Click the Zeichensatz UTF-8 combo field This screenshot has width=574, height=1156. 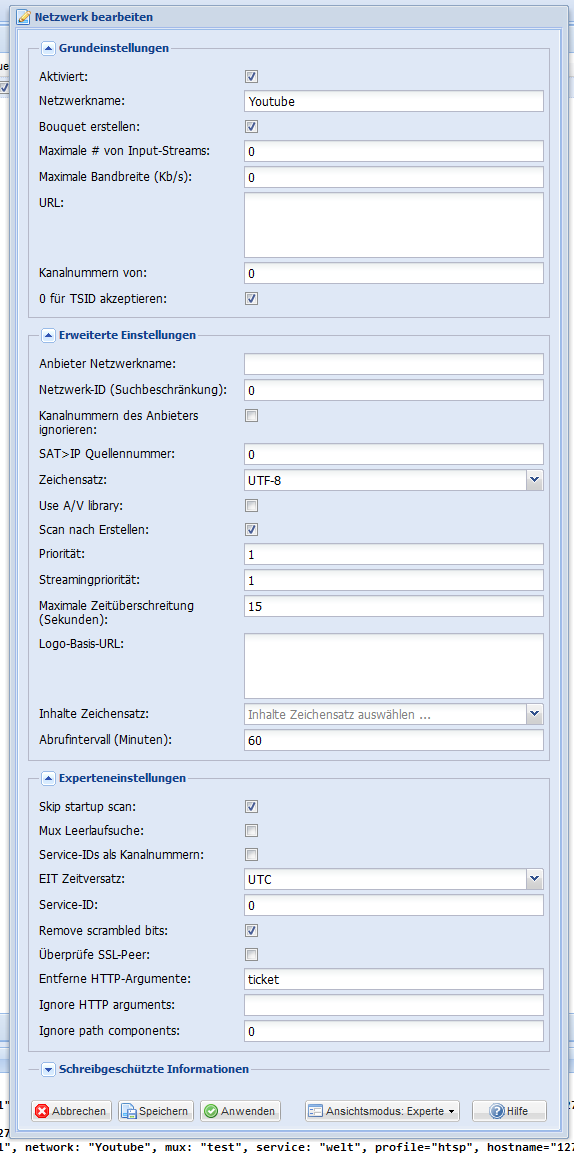coord(385,481)
